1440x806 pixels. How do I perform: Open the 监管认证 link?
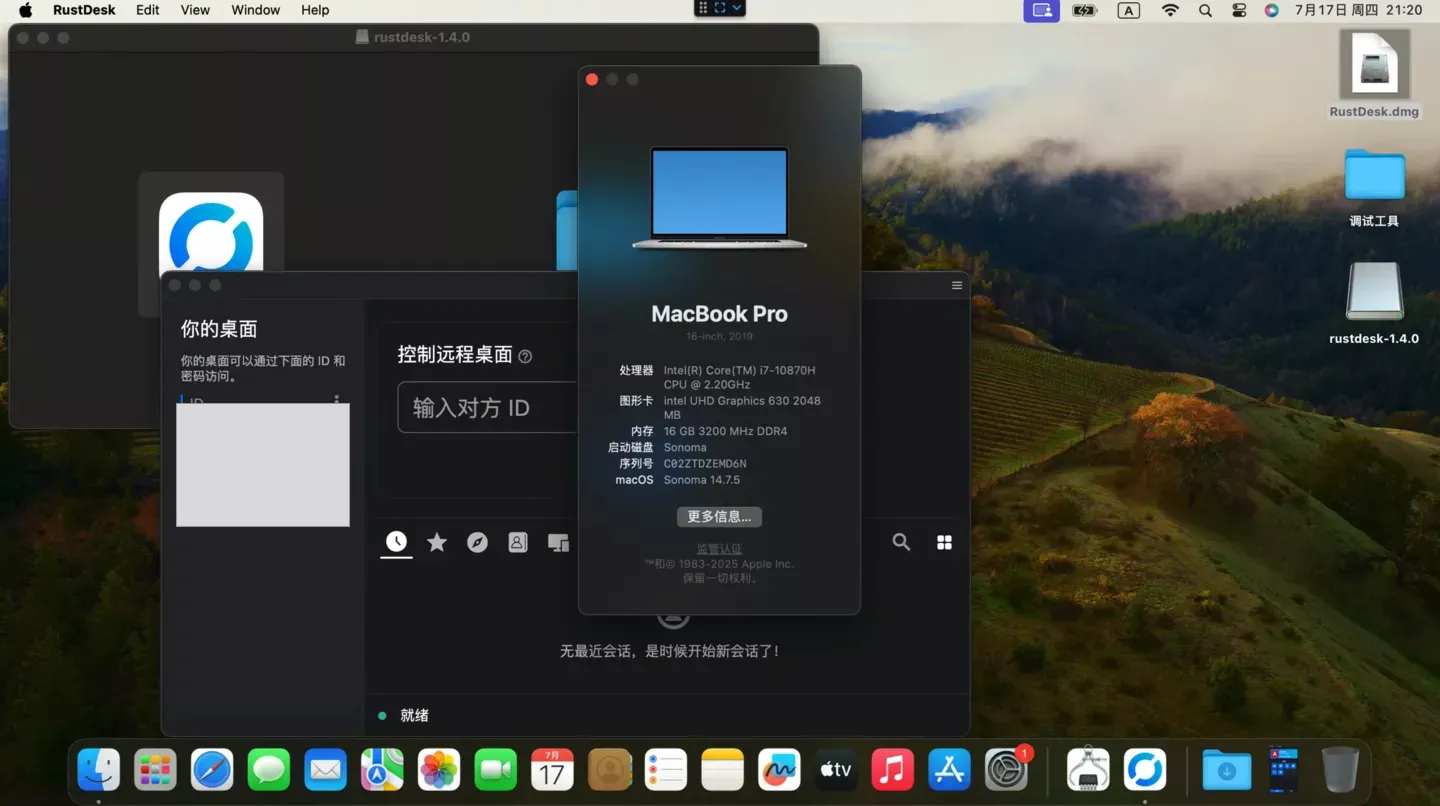(x=719, y=549)
